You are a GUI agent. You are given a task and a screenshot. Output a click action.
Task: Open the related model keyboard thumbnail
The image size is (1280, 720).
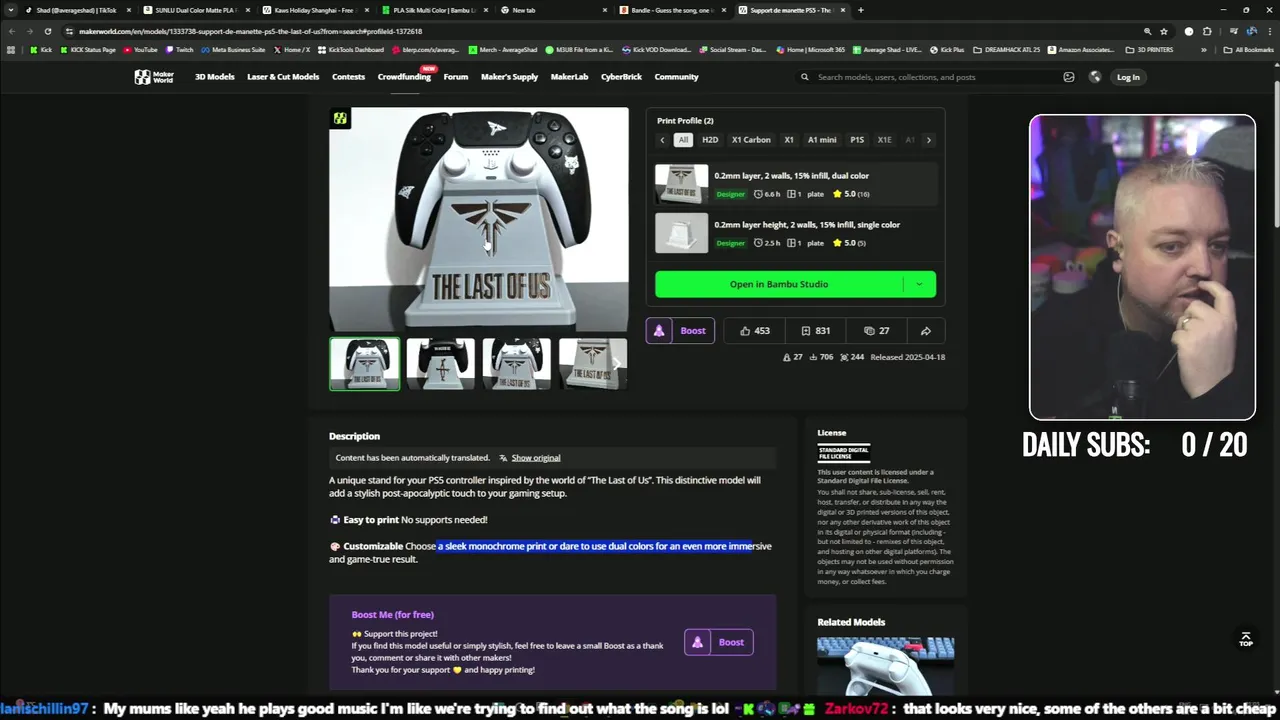coord(886,666)
